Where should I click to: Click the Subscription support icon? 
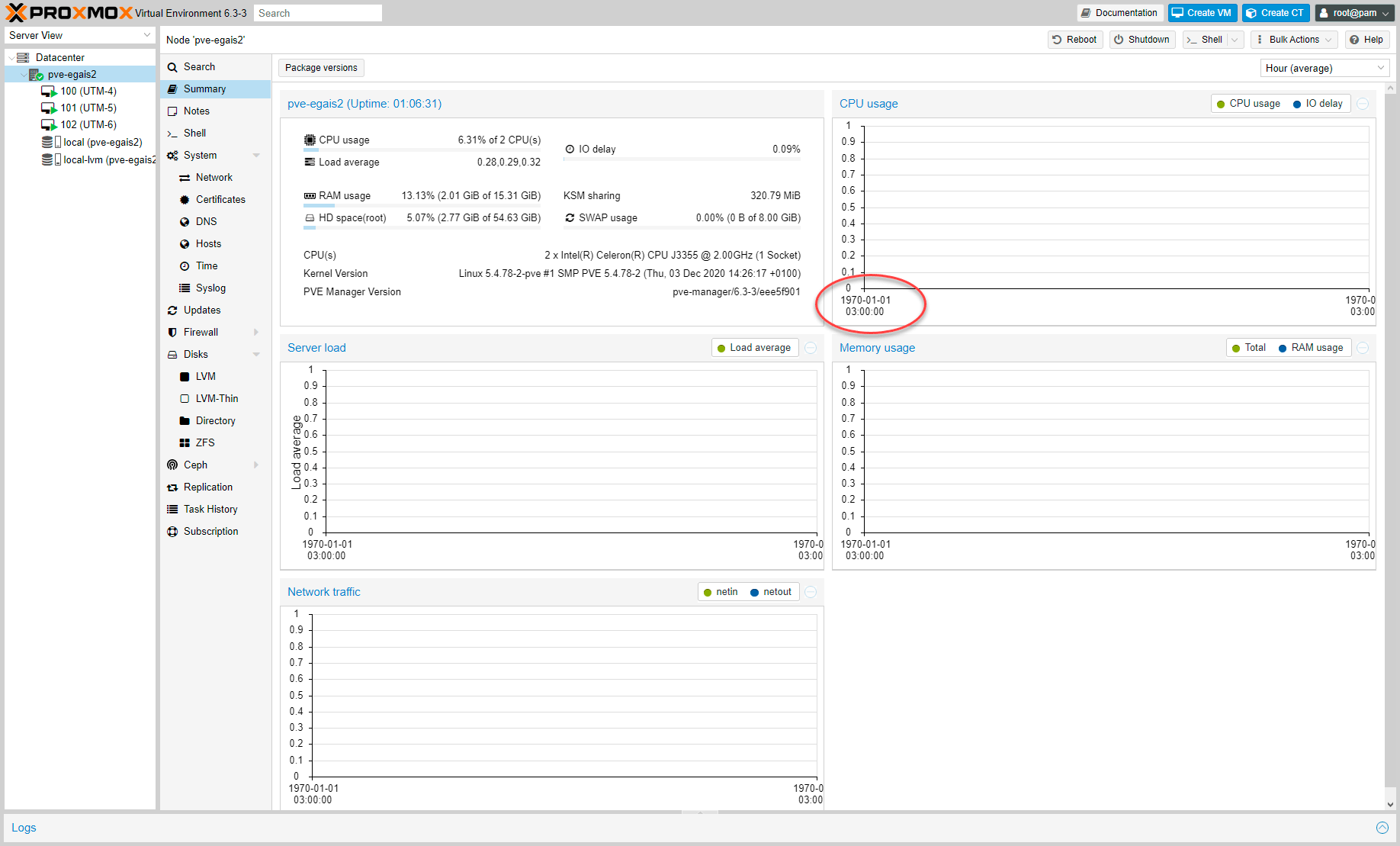tap(172, 532)
